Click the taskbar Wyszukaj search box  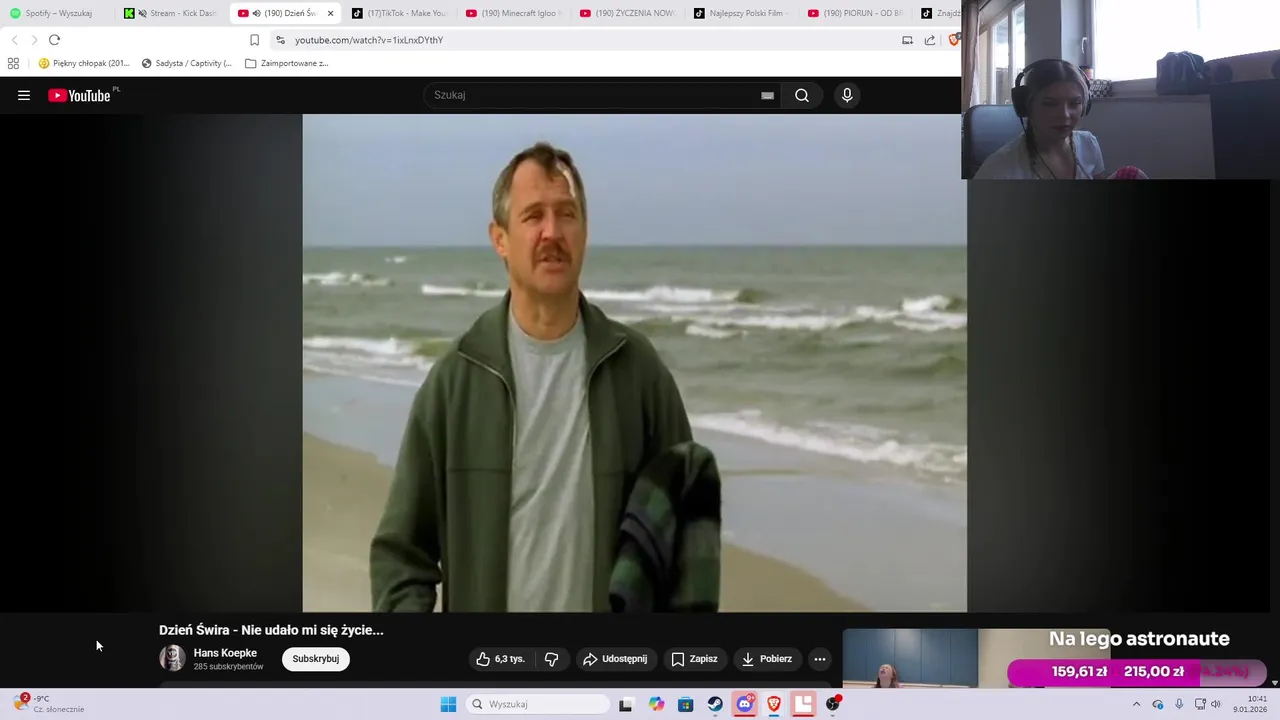coord(538,704)
